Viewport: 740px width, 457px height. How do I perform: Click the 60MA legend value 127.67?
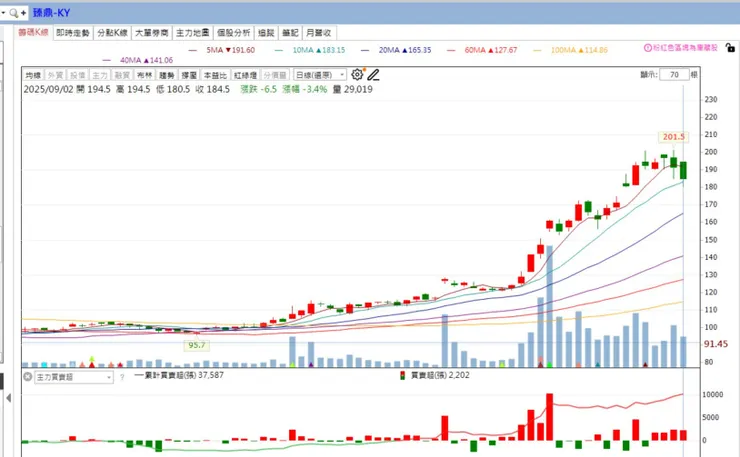pyautogui.click(x=503, y=50)
